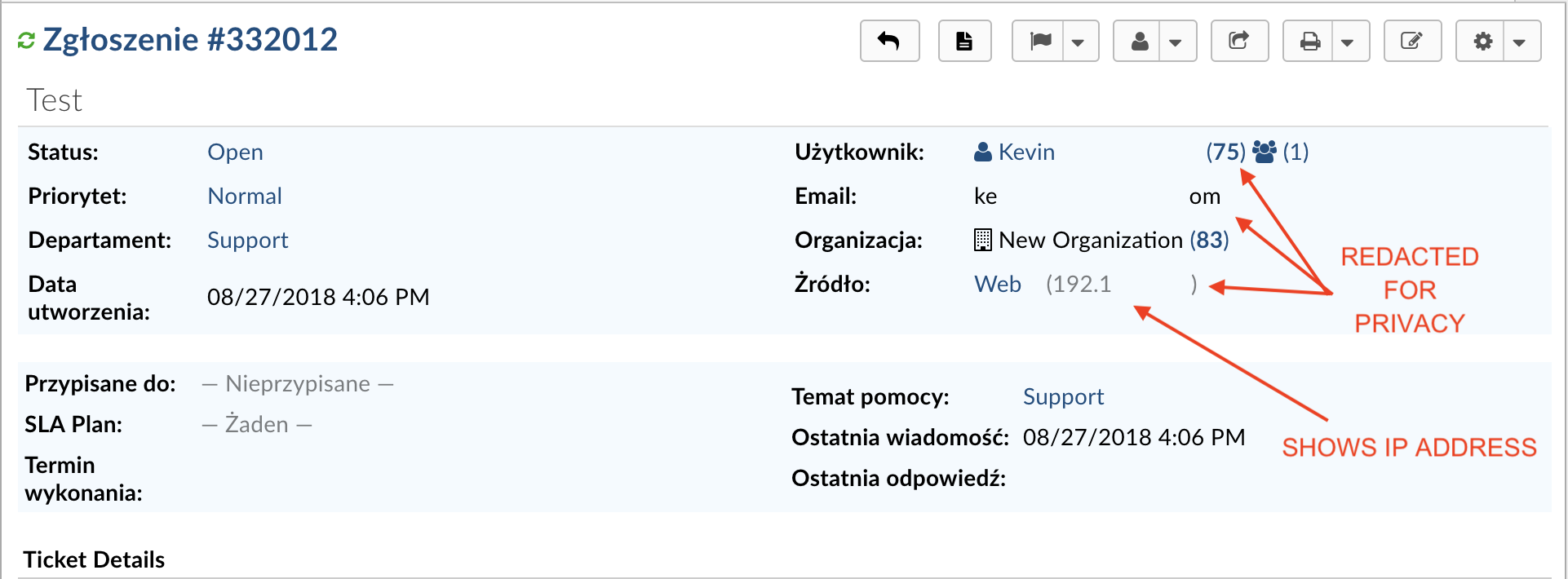This screenshot has height=579, width=1568.
Task: Open the print options dropdown arrow
Action: click(x=1348, y=42)
